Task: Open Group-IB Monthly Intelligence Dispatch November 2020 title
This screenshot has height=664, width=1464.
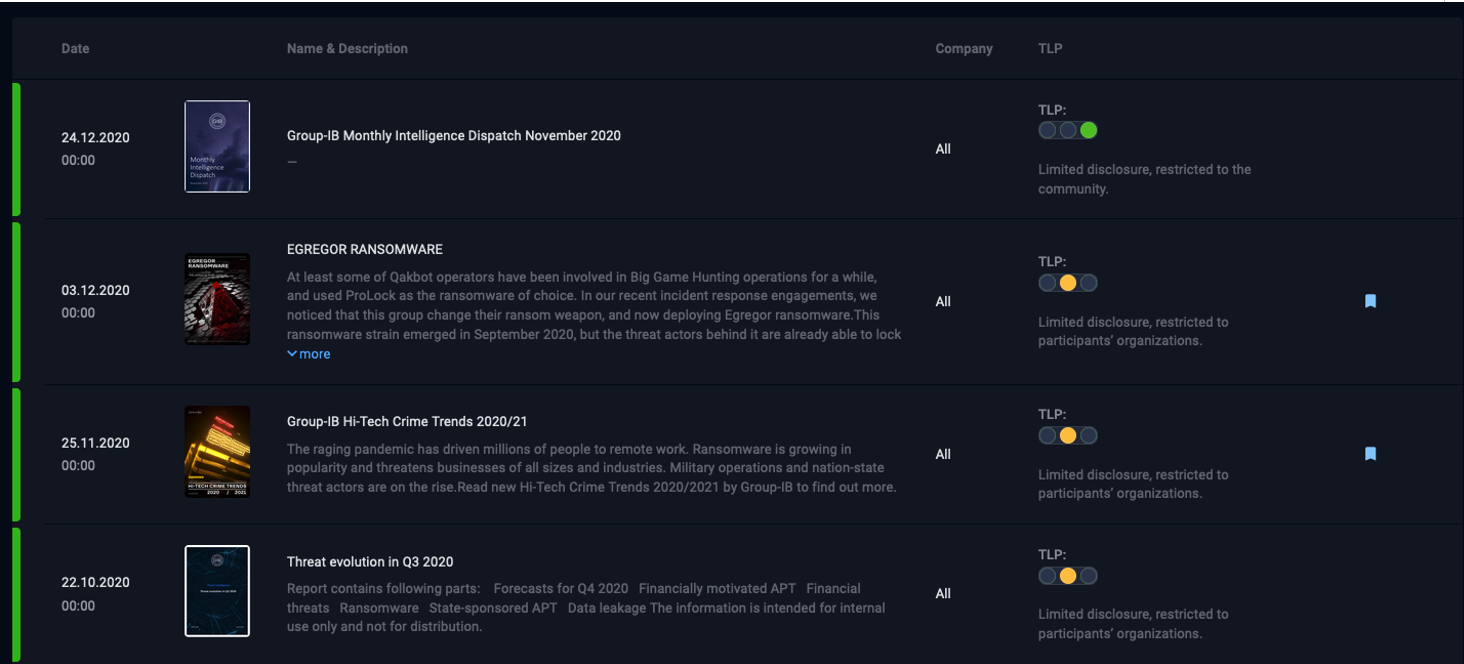Action: point(453,136)
